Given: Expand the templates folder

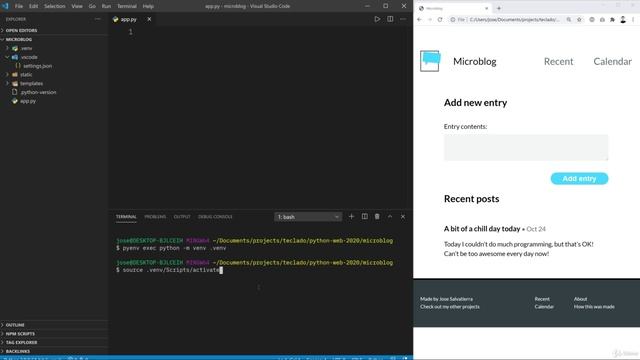Looking at the screenshot, I should (x=31, y=83).
